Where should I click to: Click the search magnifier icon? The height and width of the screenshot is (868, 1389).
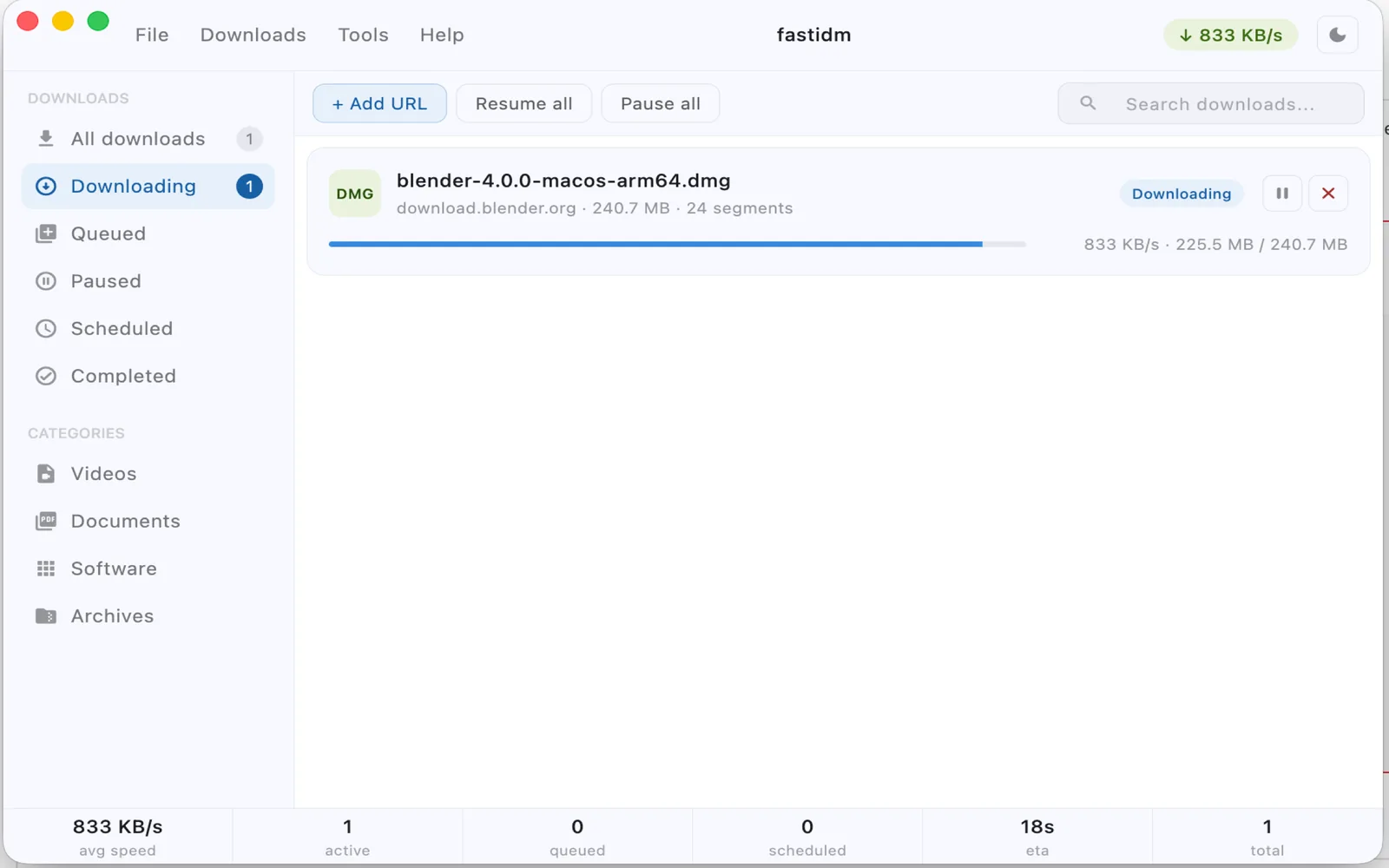(x=1088, y=103)
